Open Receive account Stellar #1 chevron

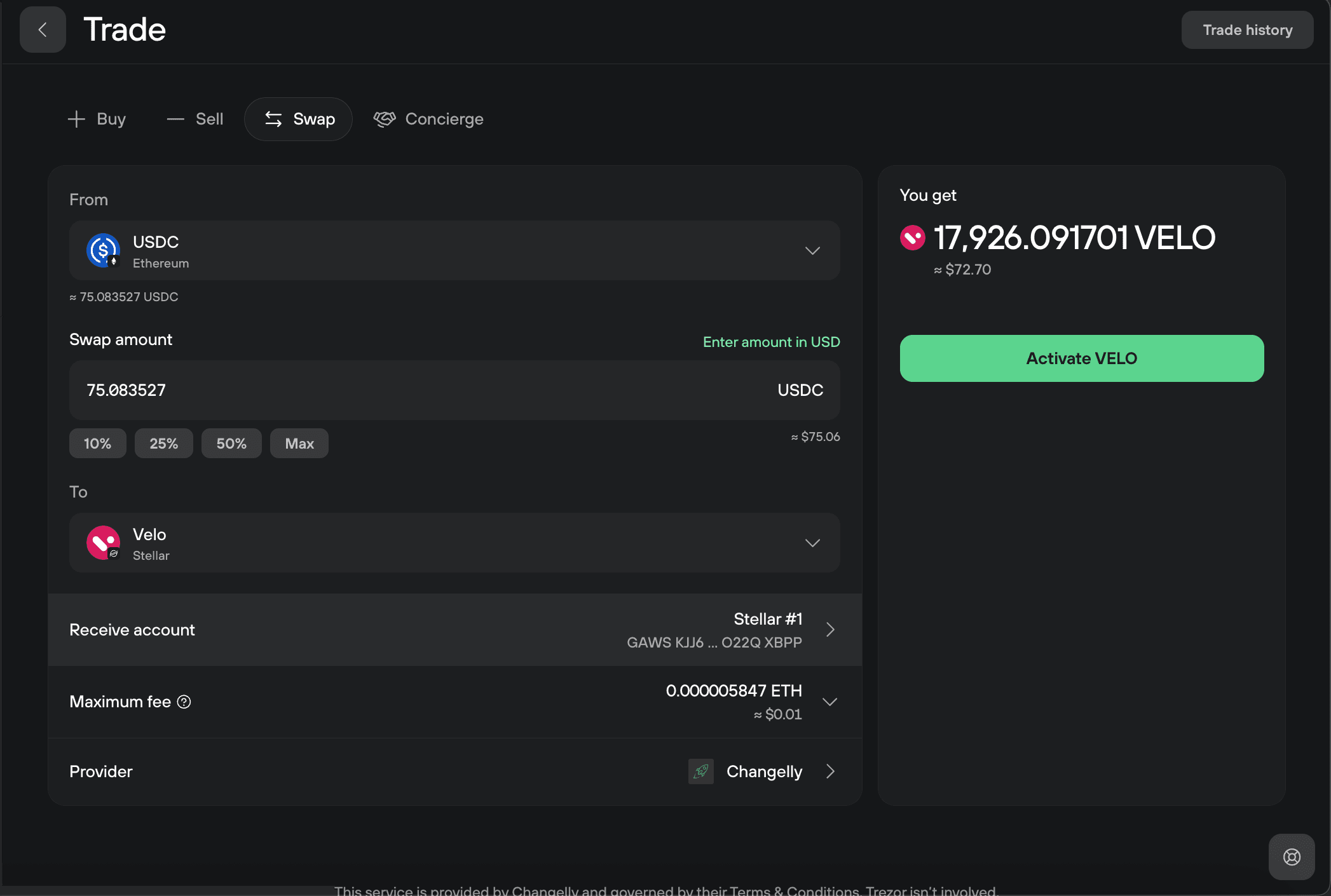tap(830, 630)
